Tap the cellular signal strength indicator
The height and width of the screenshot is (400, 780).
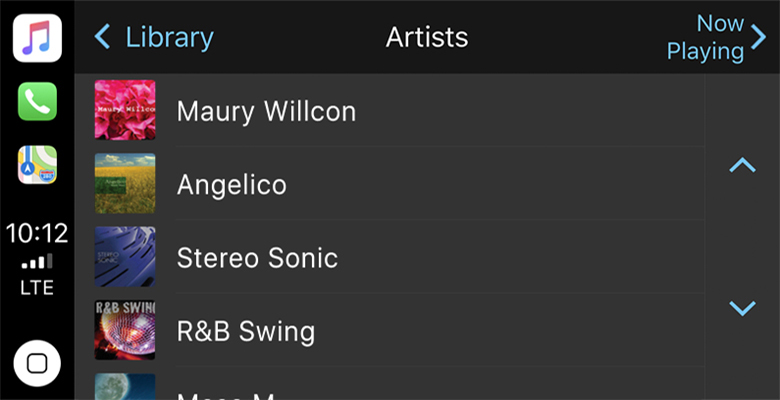(x=37, y=262)
